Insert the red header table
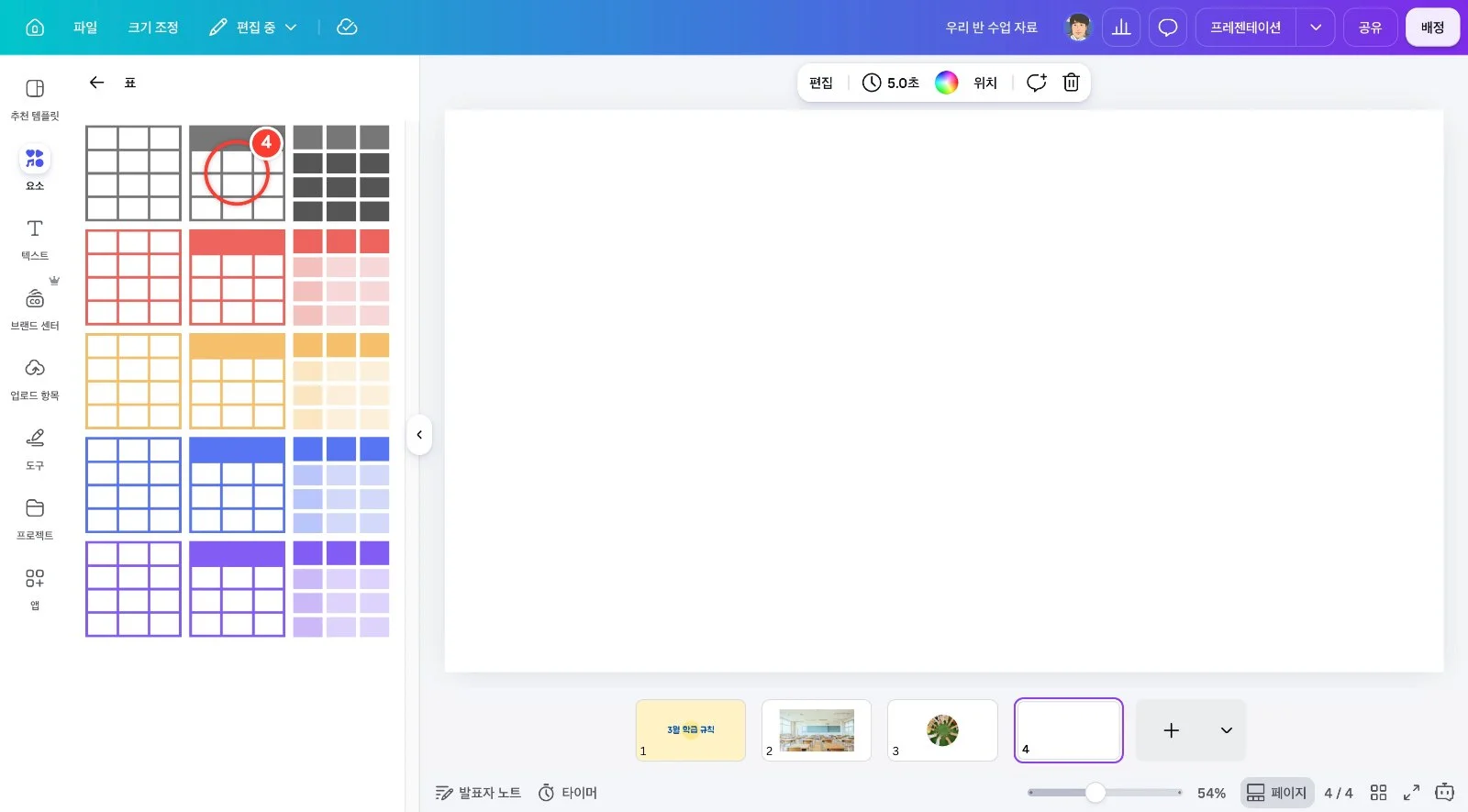 pyautogui.click(x=237, y=277)
